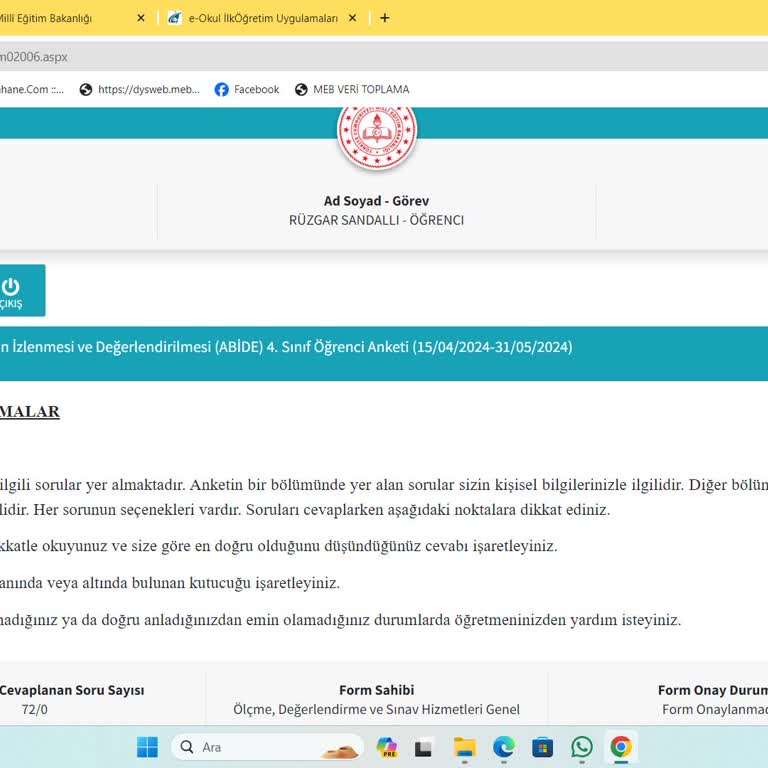
Task: Click the globe icon of dysweb bookmark
Action: click(x=86, y=90)
